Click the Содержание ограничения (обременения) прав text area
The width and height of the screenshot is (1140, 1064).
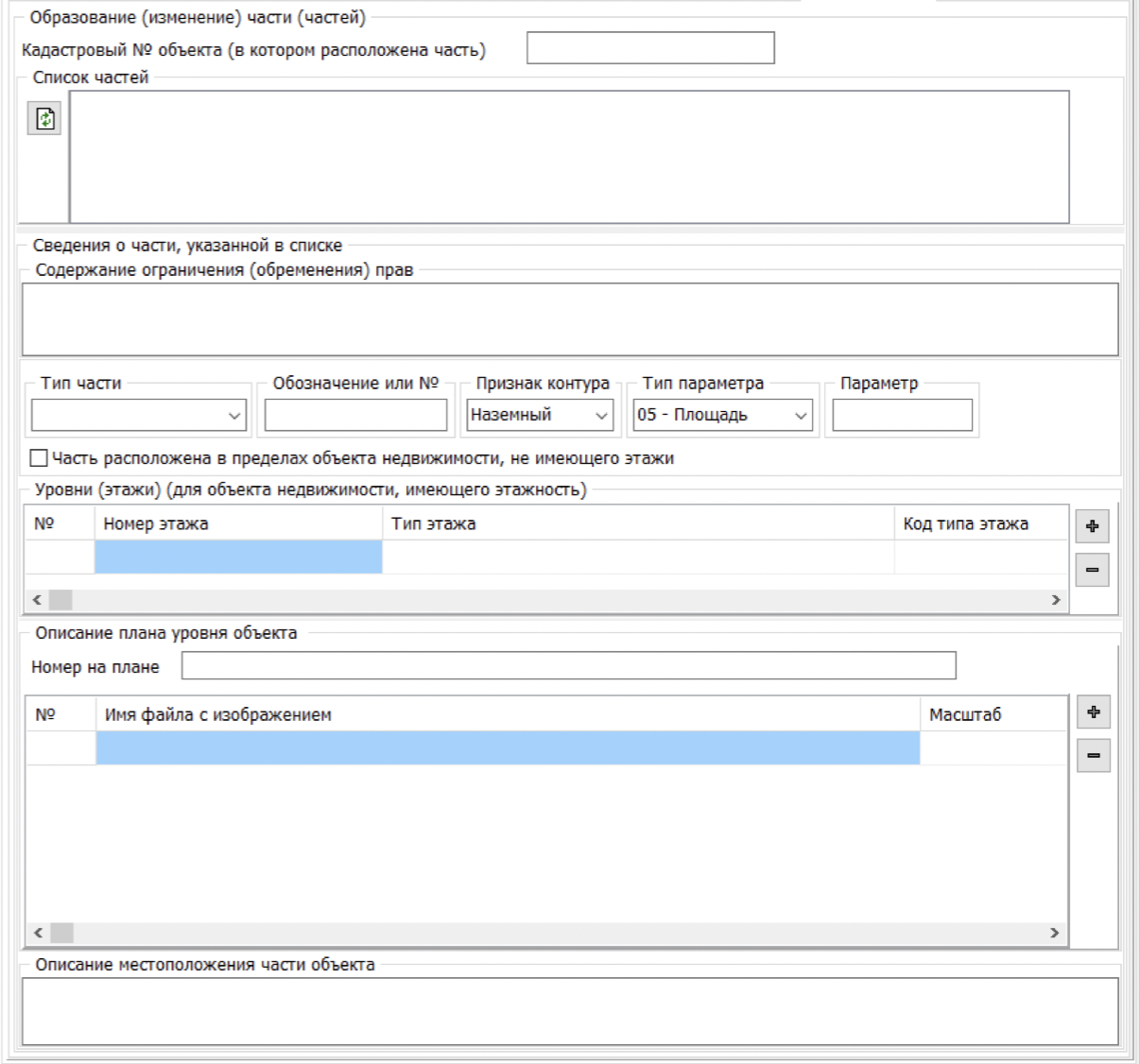[569, 319]
